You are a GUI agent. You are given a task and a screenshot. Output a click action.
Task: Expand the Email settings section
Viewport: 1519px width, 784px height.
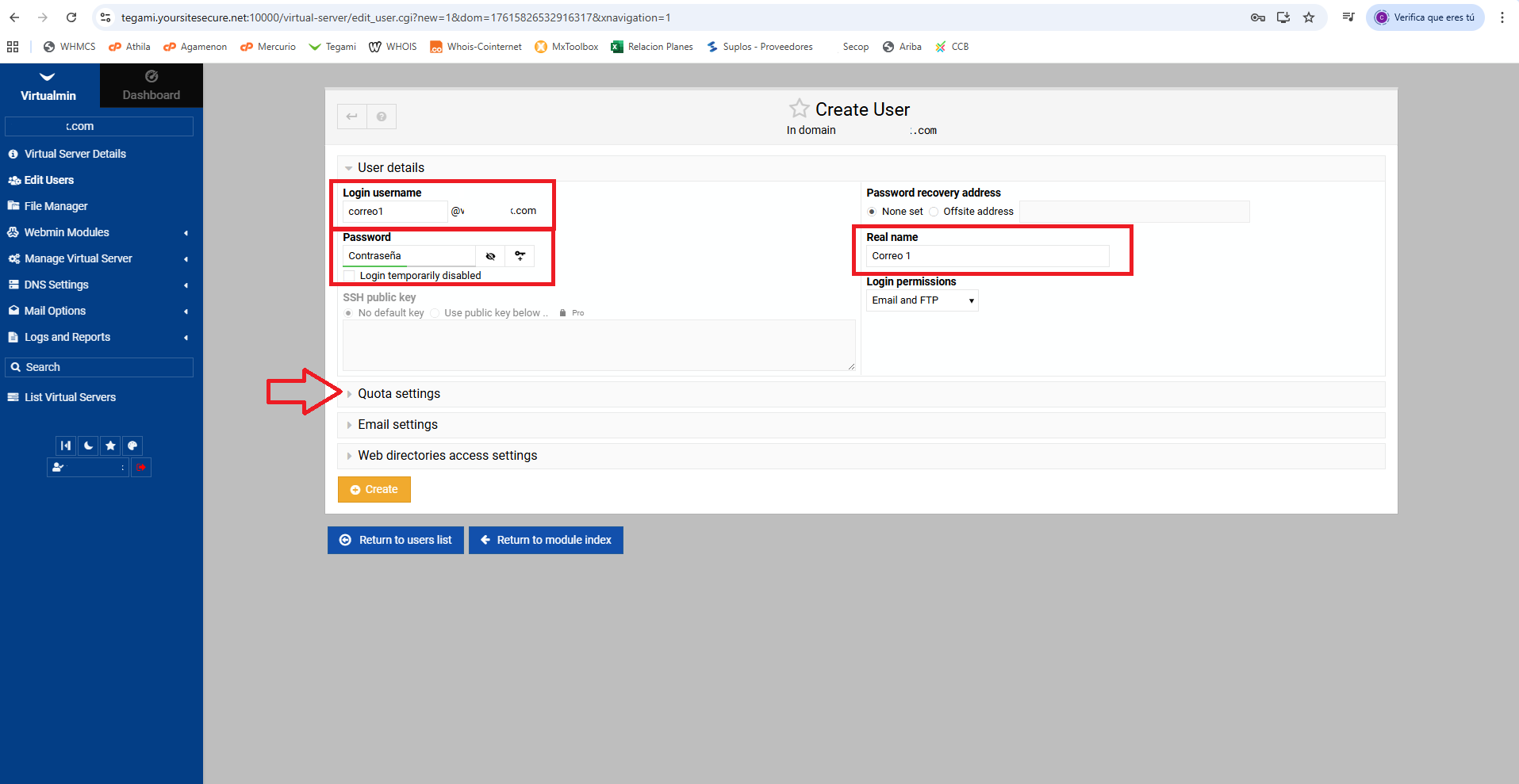[397, 425]
